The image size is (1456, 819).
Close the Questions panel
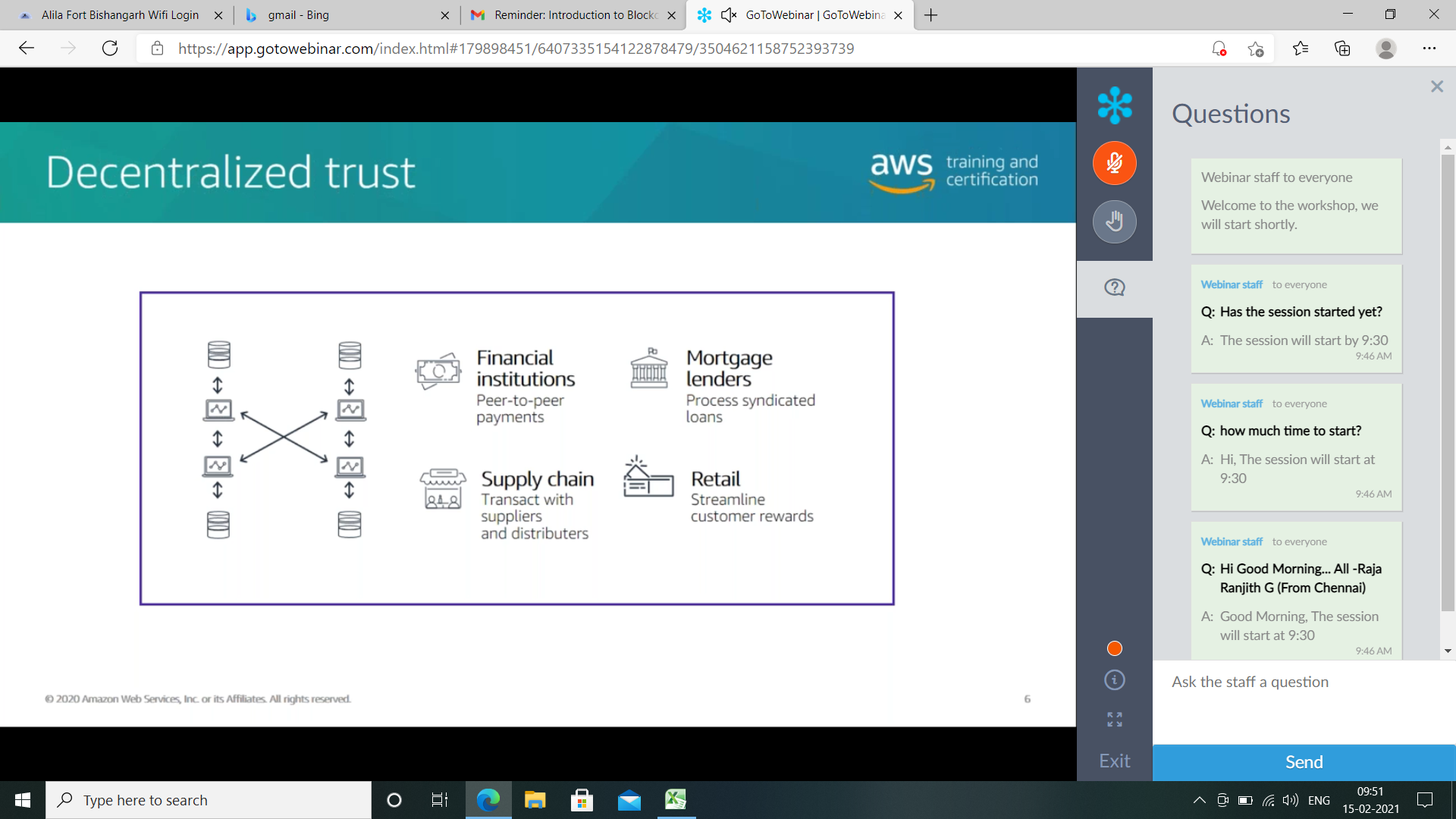coord(1436,86)
